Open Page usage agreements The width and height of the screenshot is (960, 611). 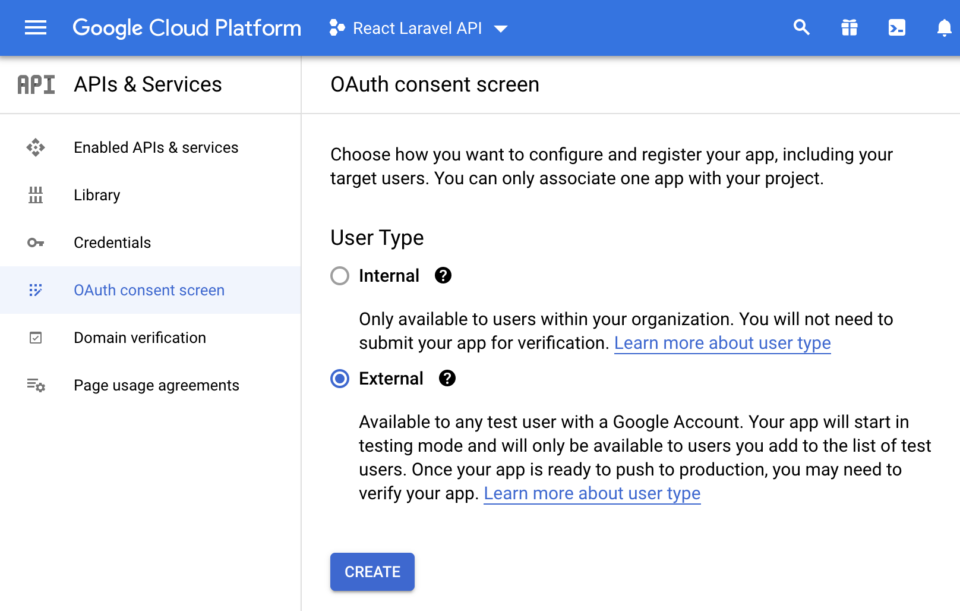[156, 385]
